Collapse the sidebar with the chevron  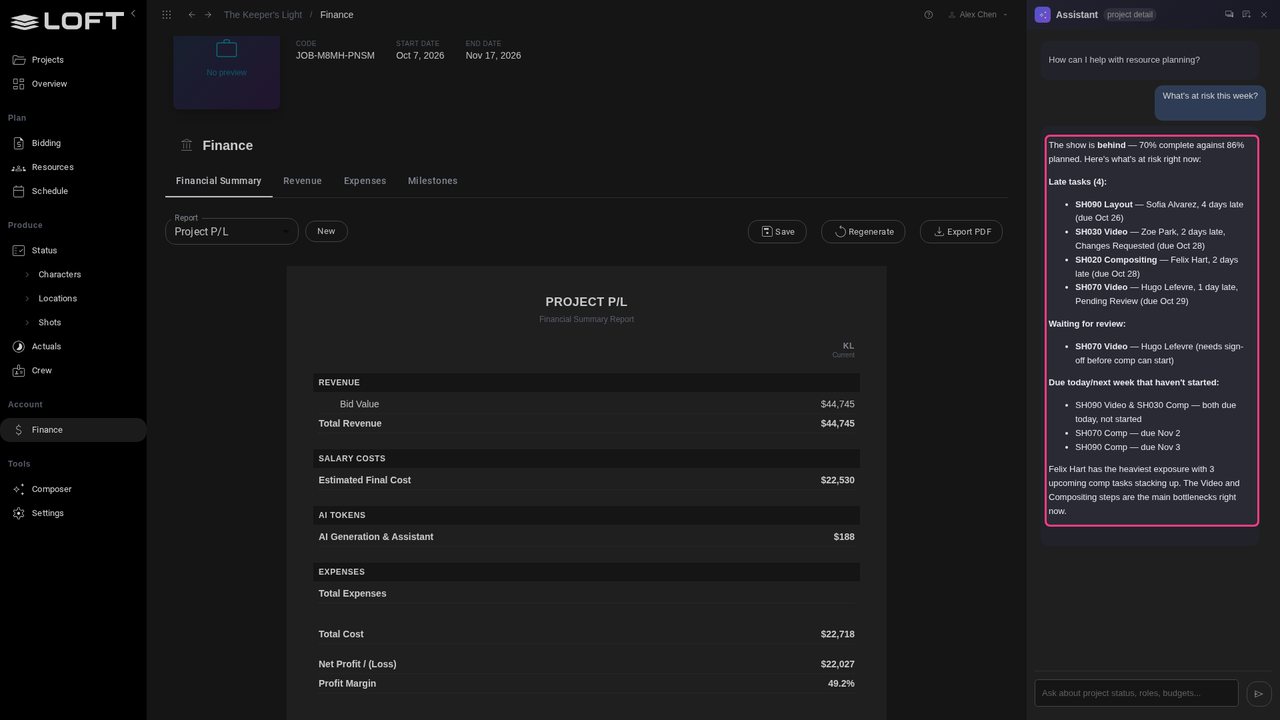point(133,14)
